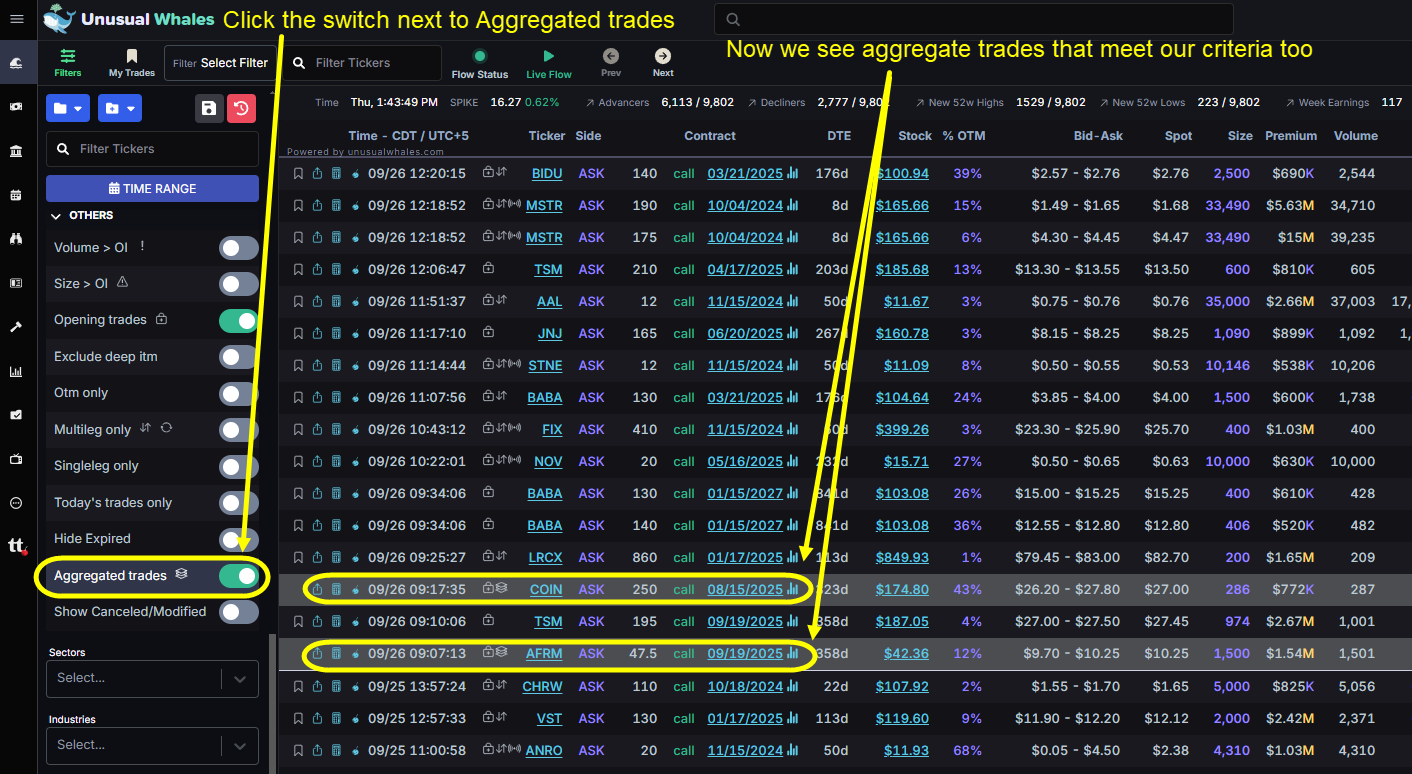Click the Filters icon in the top toolbar
The image size is (1412, 774).
(x=67, y=62)
